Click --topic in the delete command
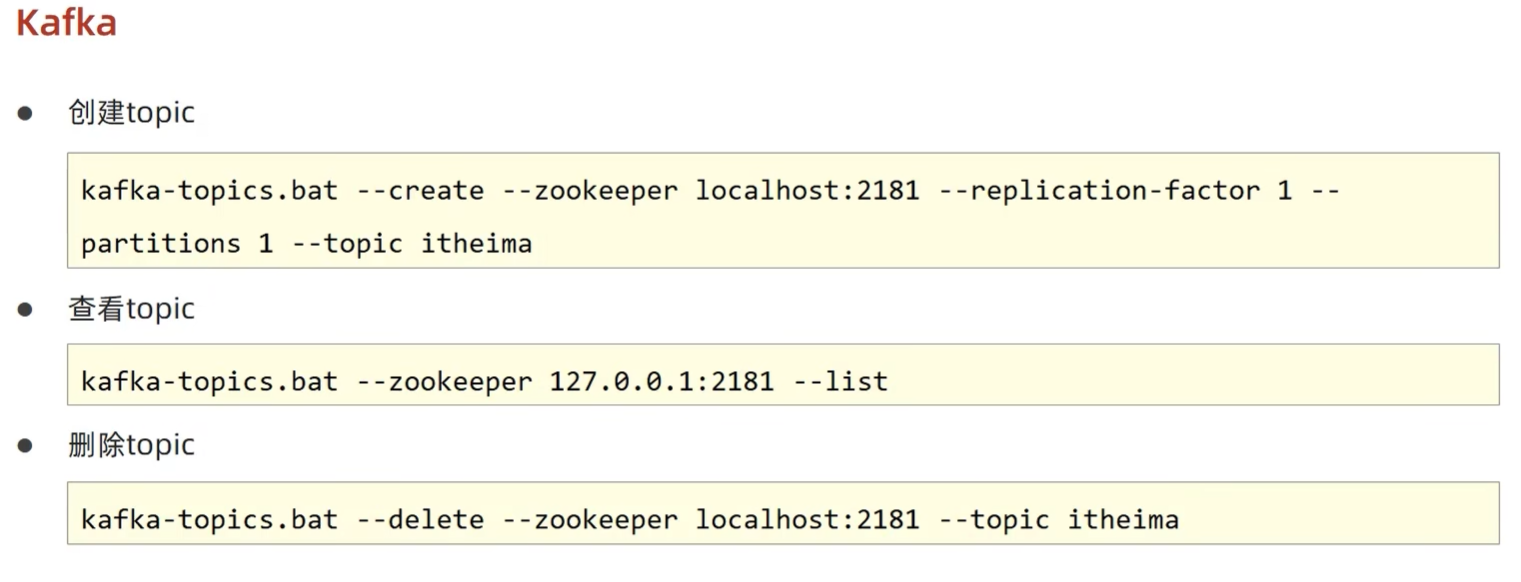The image size is (1521, 582). point(993,520)
